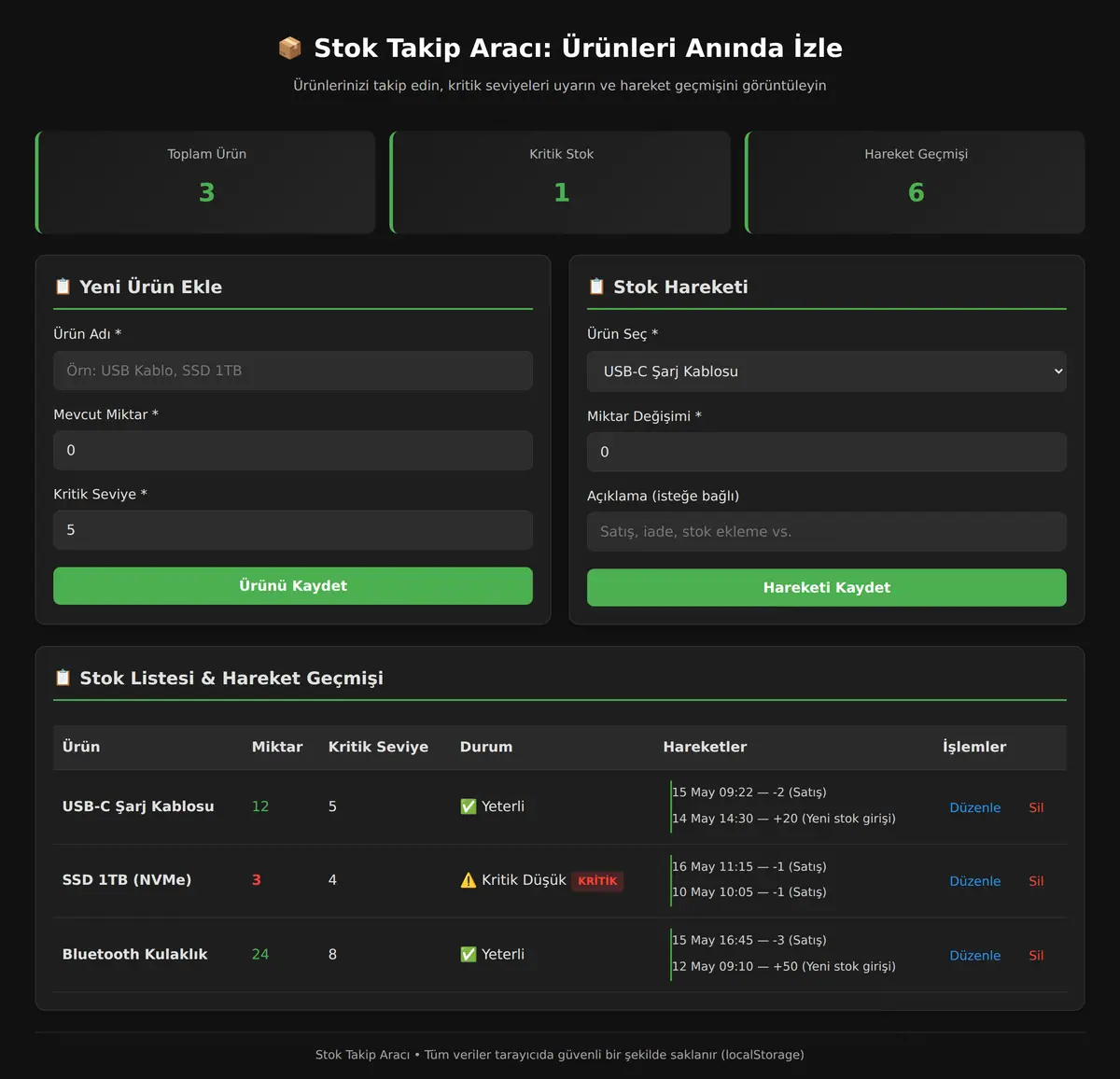Click the Kritik Stok summary card
Screen dimensions: 1120x1079
(x=560, y=182)
